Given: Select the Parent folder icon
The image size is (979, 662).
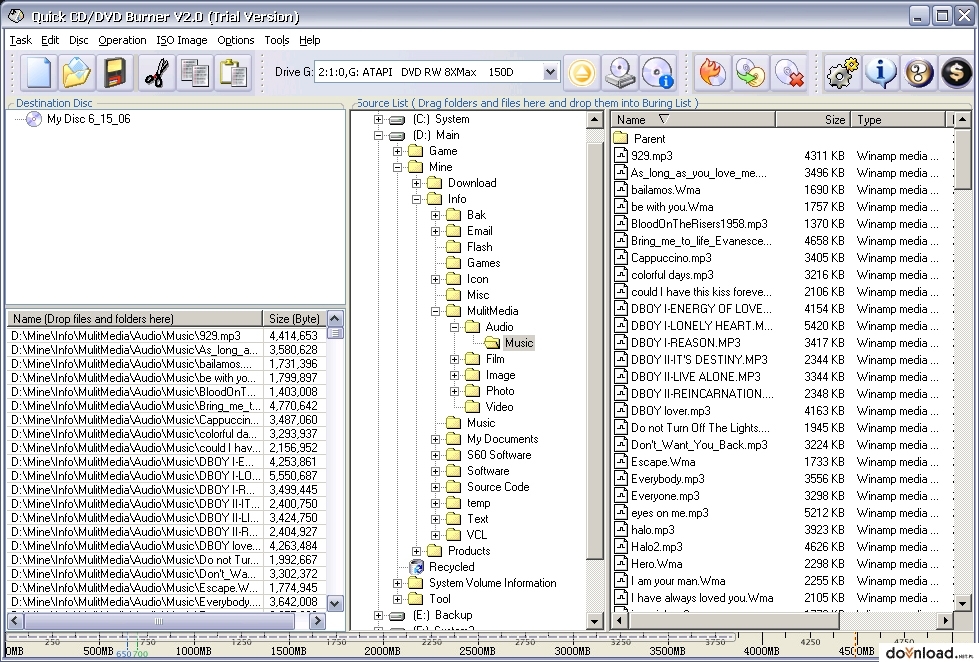Looking at the screenshot, I should [x=620, y=139].
